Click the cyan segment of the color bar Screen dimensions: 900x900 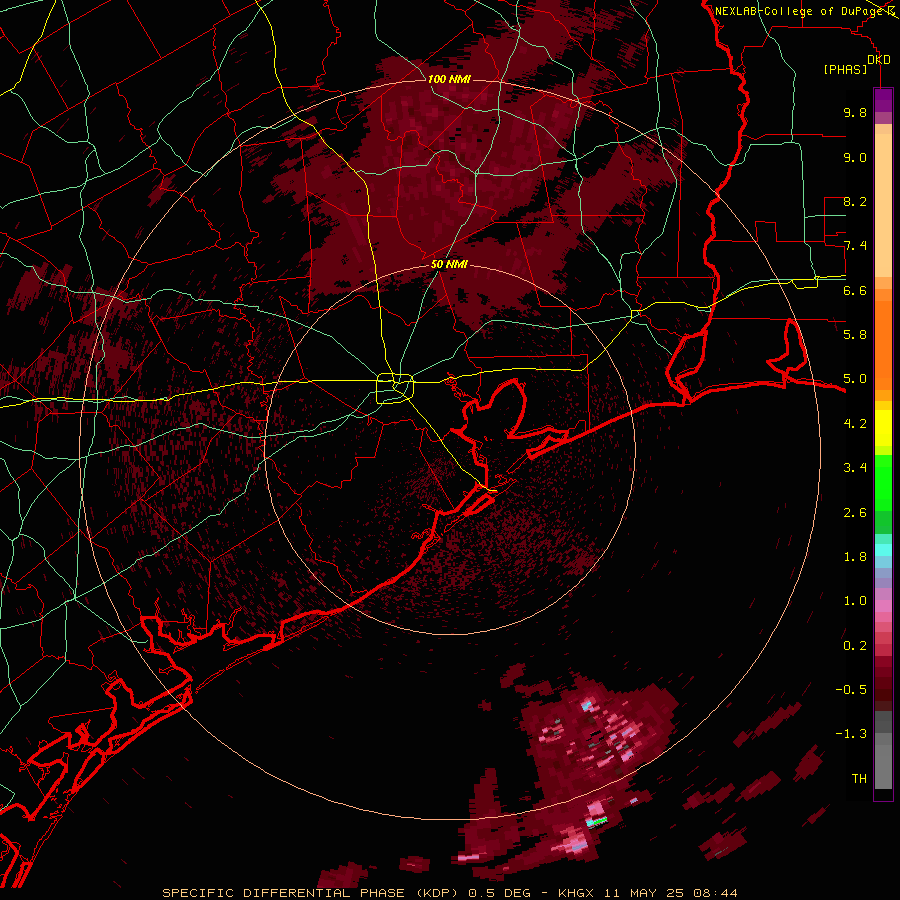pyautogui.click(x=883, y=550)
